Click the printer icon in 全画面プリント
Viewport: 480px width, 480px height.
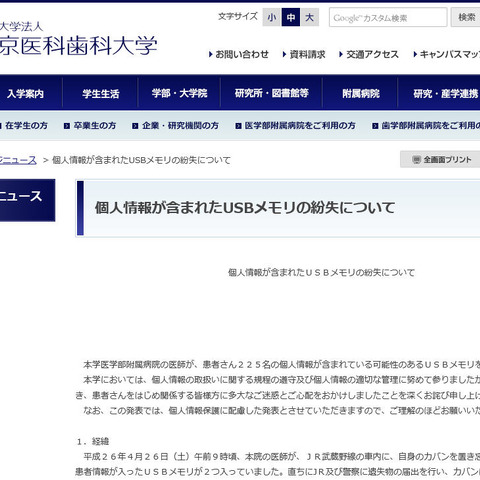tap(416, 160)
